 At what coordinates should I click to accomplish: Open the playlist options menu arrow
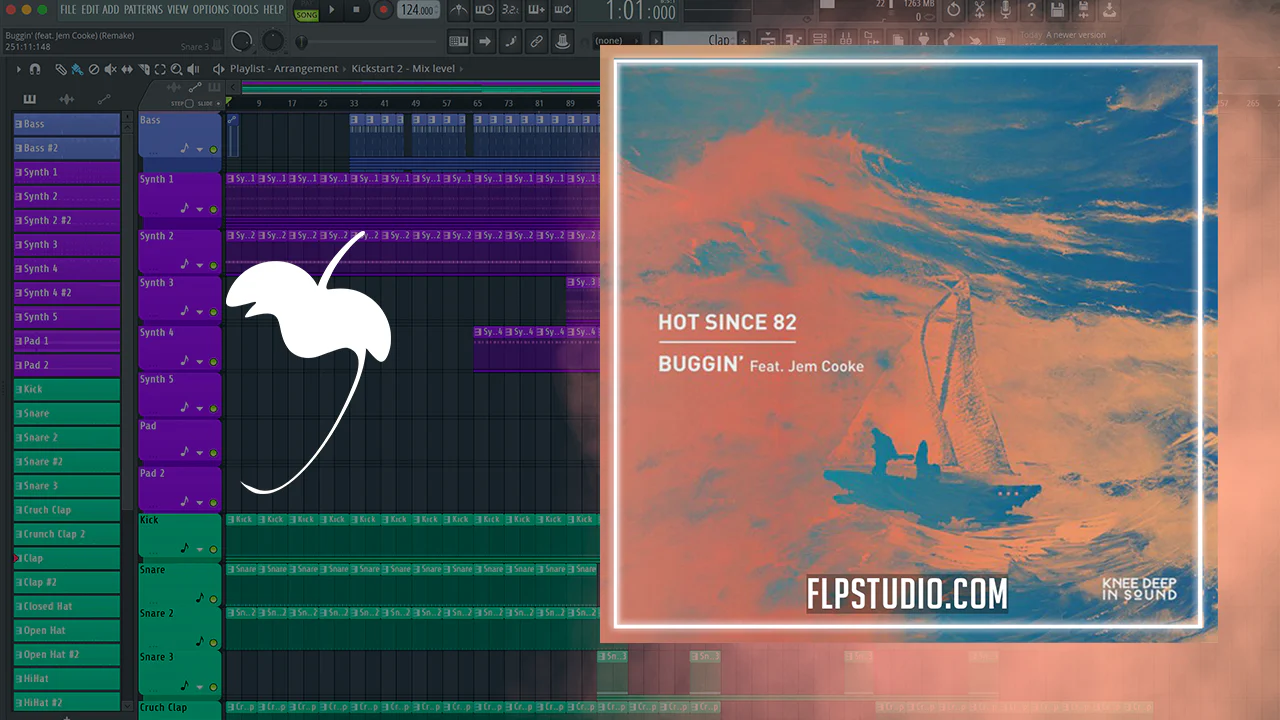tap(17, 69)
